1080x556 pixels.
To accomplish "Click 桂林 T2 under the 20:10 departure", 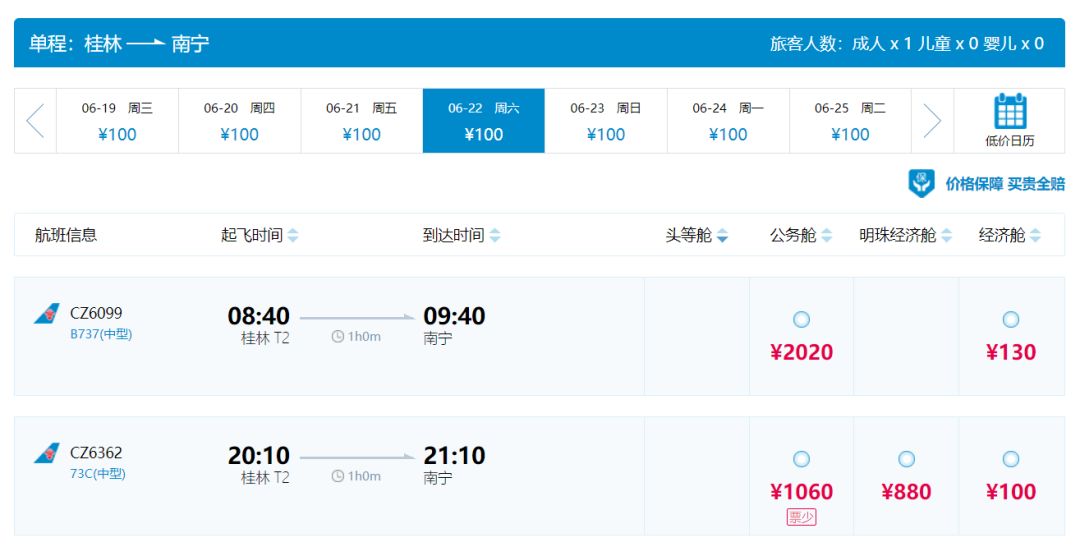I will (265, 477).
